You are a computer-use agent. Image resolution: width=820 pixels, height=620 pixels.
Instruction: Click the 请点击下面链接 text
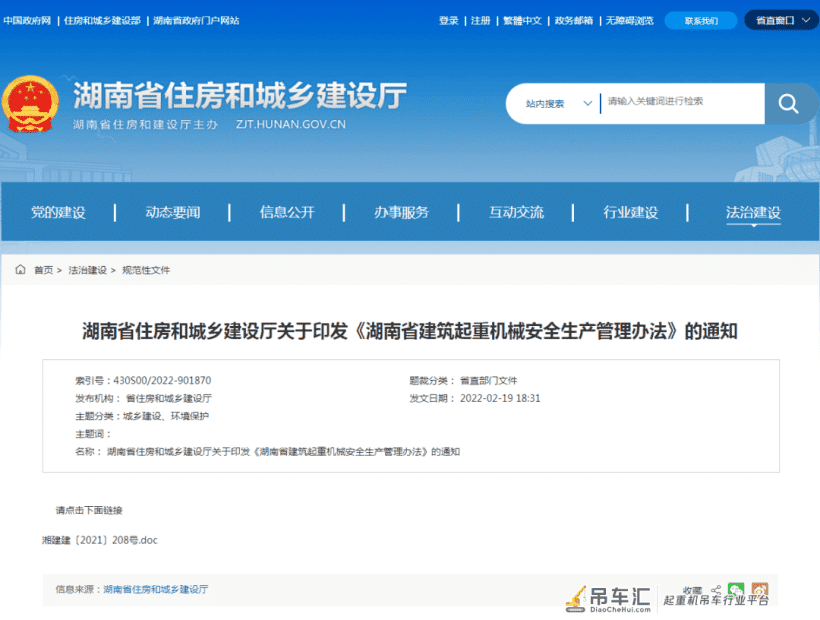point(89,510)
